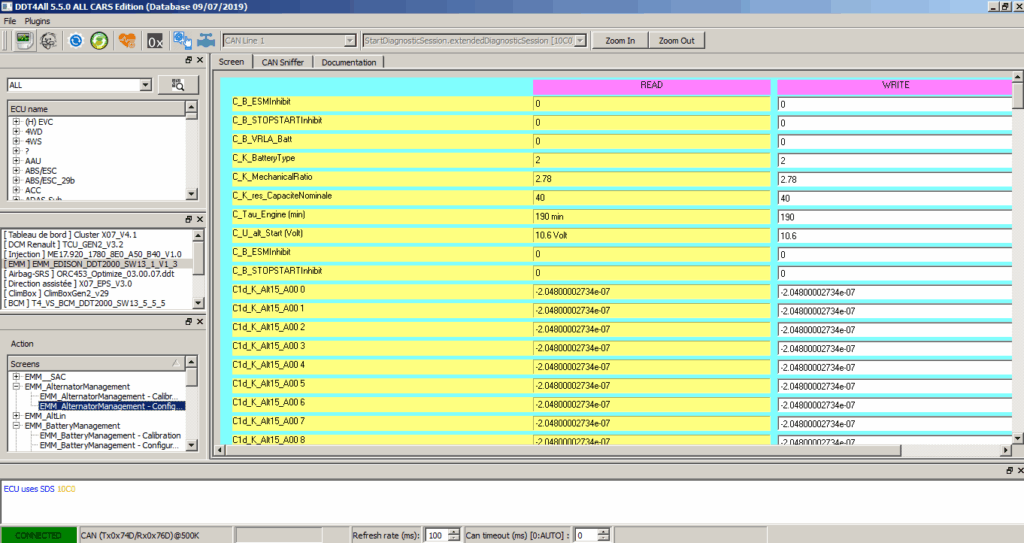1024x543 pixels.
Task: Open the File menu
Action: coord(10,20)
